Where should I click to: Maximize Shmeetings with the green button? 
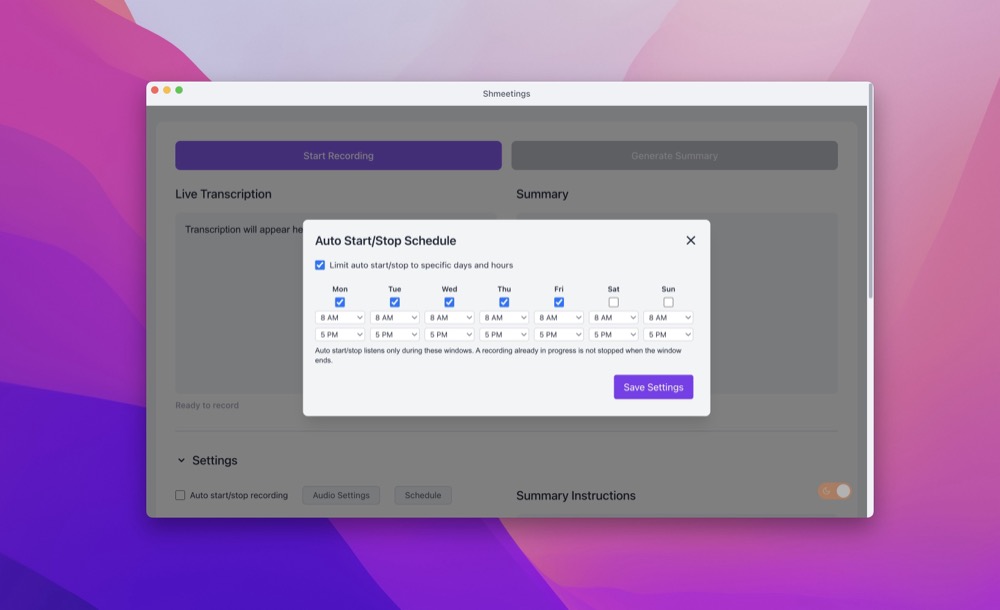pos(179,90)
